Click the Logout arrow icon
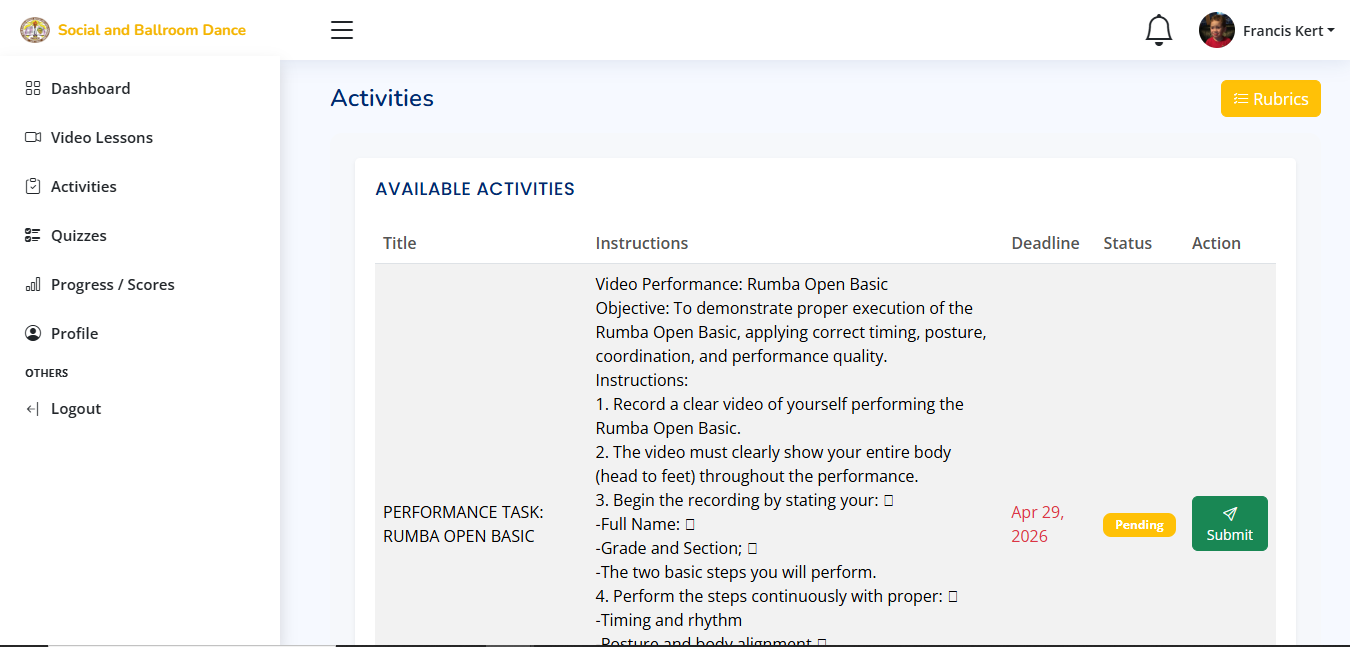1350x647 pixels. (33, 408)
